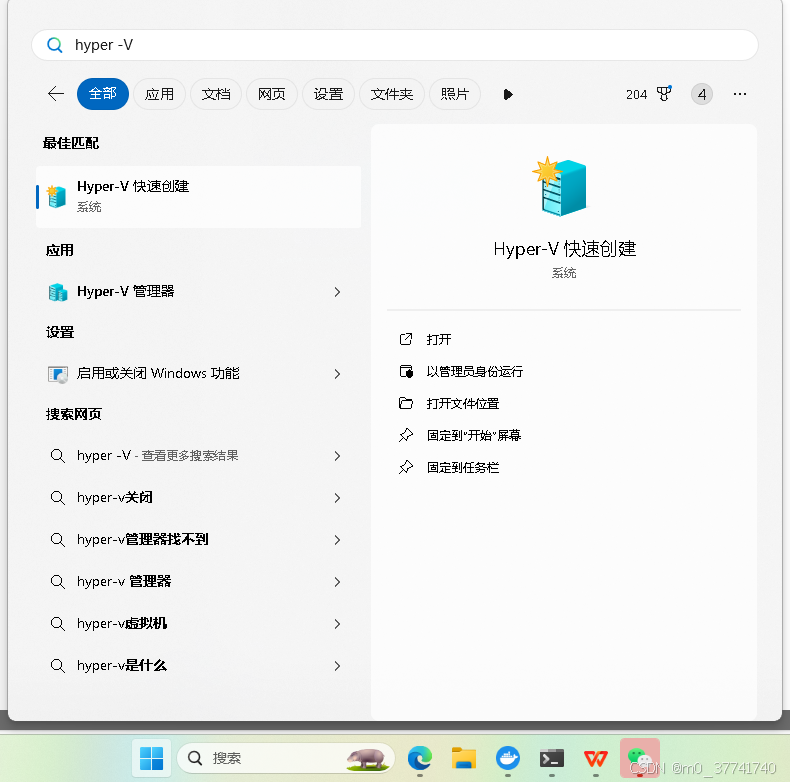Open the account badge showing 4
Image resolution: width=790 pixels, height=782 pixels.
[701, 94]
